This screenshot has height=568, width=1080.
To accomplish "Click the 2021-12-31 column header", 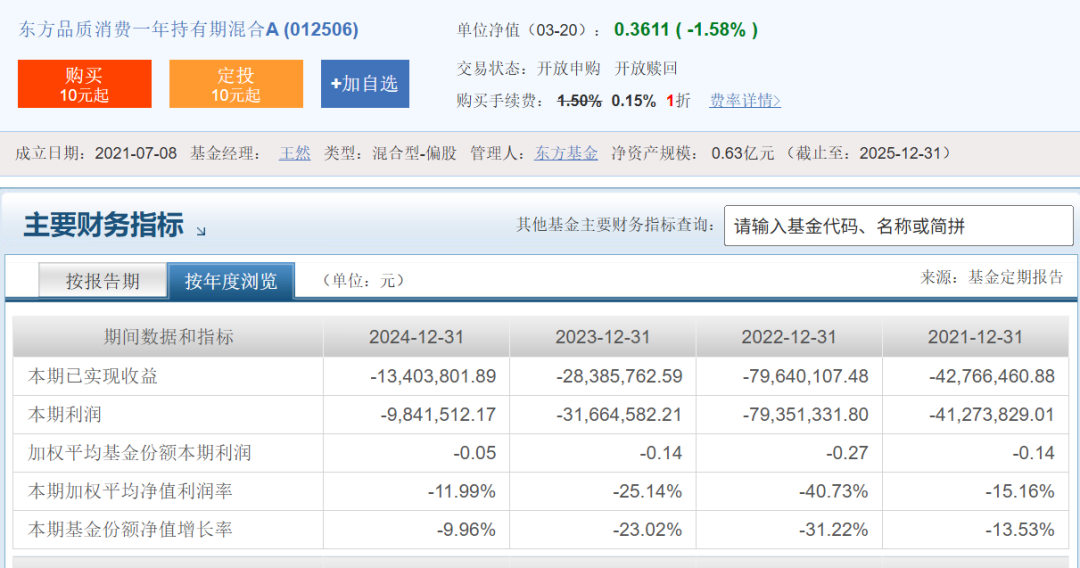I will coord(975,337).
